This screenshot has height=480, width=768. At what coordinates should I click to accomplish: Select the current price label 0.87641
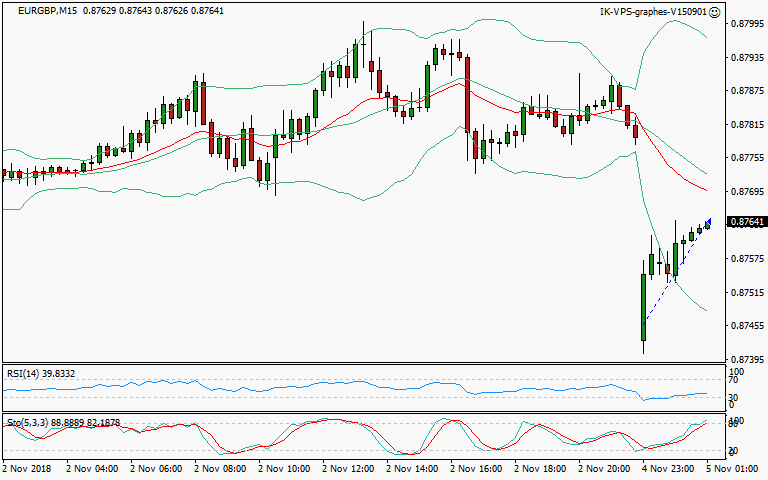coord(747,222)
